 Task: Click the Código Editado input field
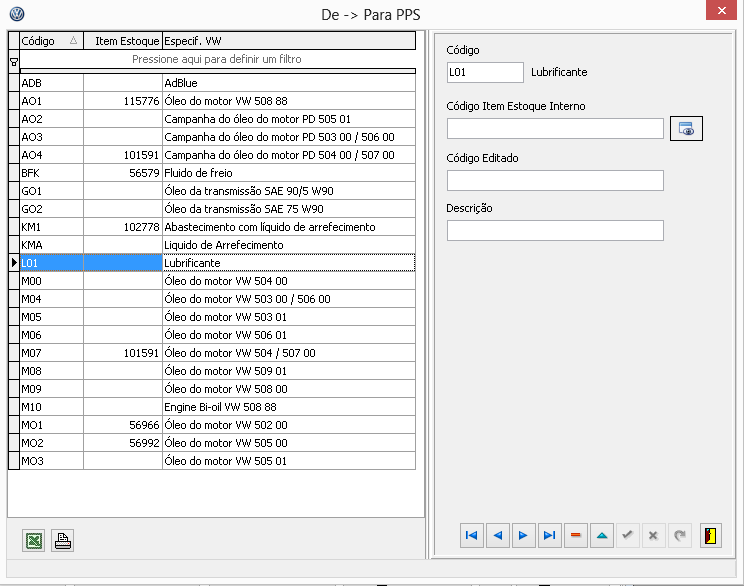[x=555, y=180]
